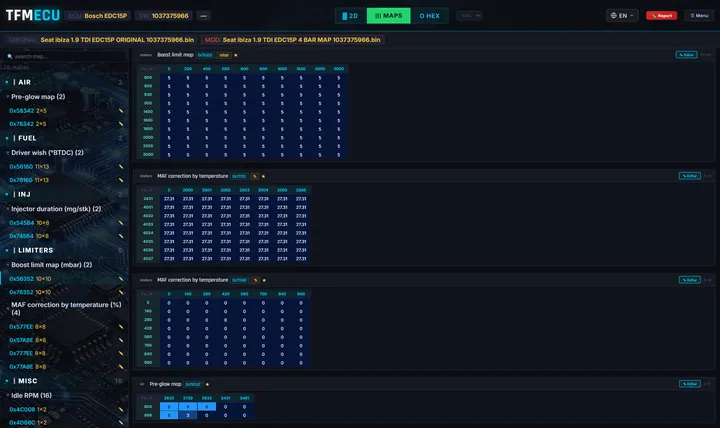Click pencil icon for 0x577EE 8×8 map
The image size is (720, 428).
121,327
